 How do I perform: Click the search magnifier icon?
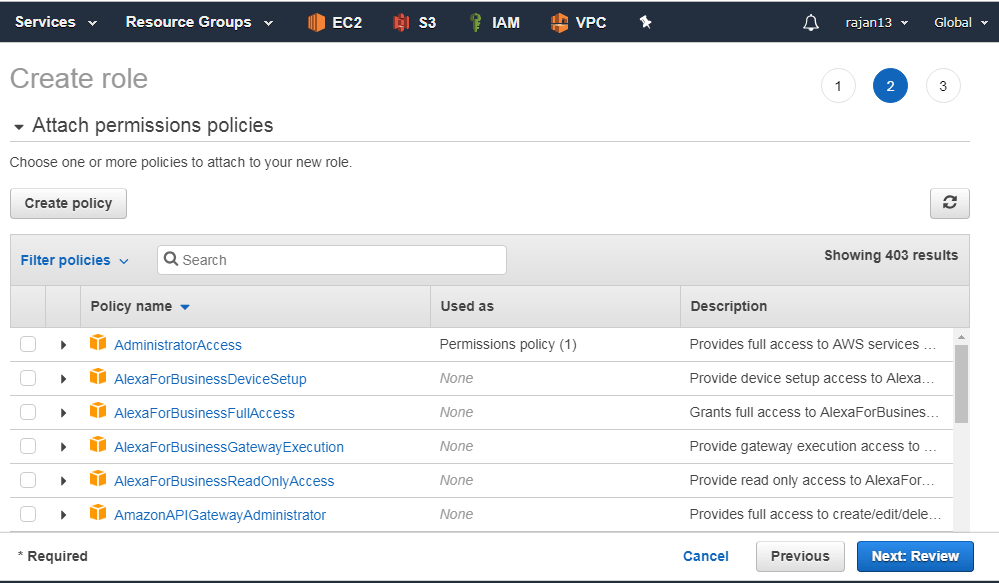pyautogui.click(x=171, y=259)
